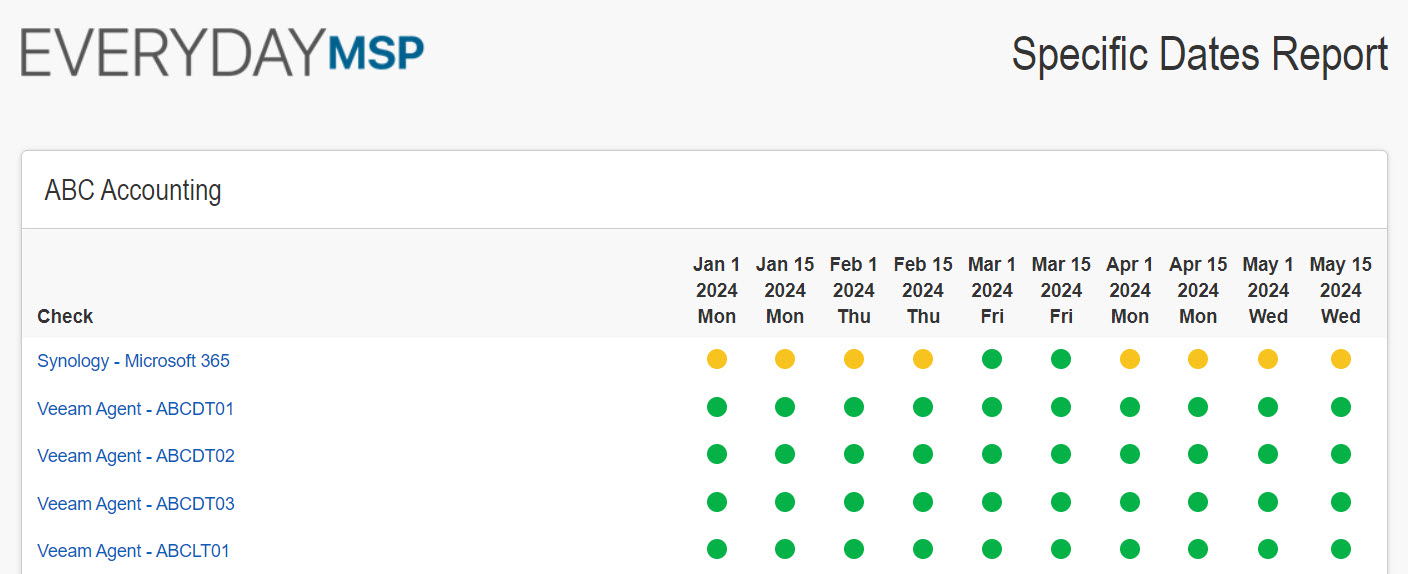Viewport: 1408px width, 574px height.
Task: Open the Veeam Agent - ABCDT01 check
Action: (135, 408)
